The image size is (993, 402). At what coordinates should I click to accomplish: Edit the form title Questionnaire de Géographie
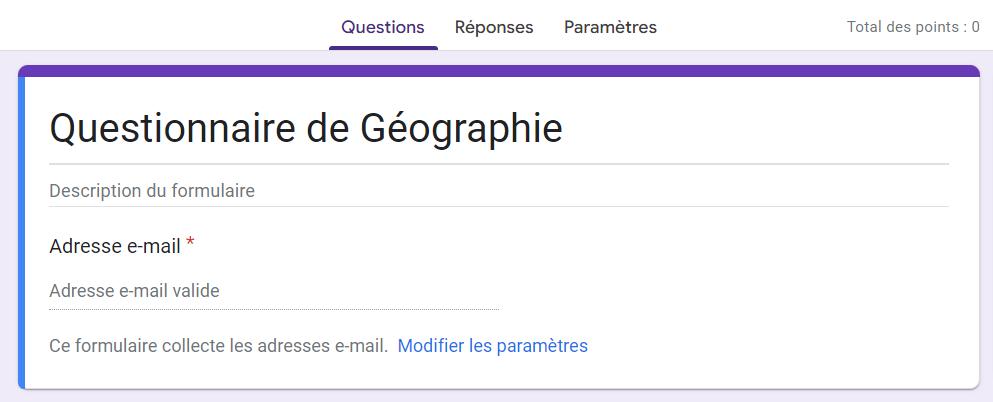click(306, 129)
